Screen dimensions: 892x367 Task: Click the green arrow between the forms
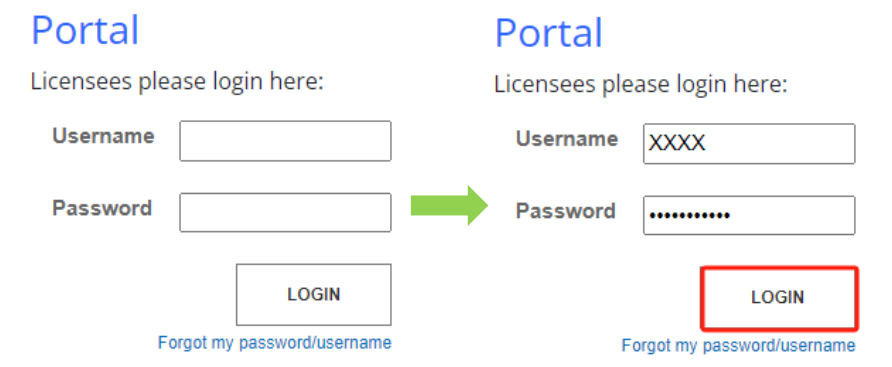(x=449, y=205)
